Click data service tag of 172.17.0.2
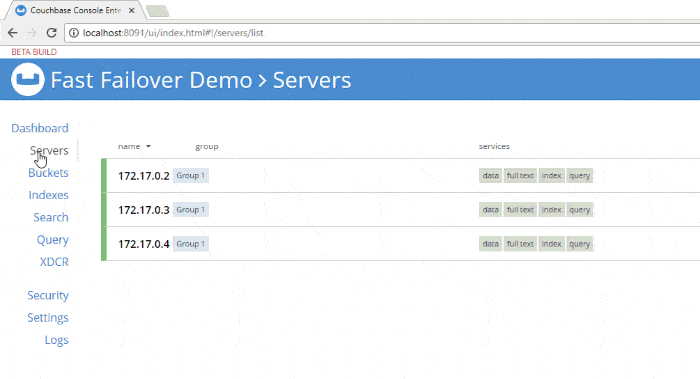This screenshot has width=700, height=379. (490, 175)
